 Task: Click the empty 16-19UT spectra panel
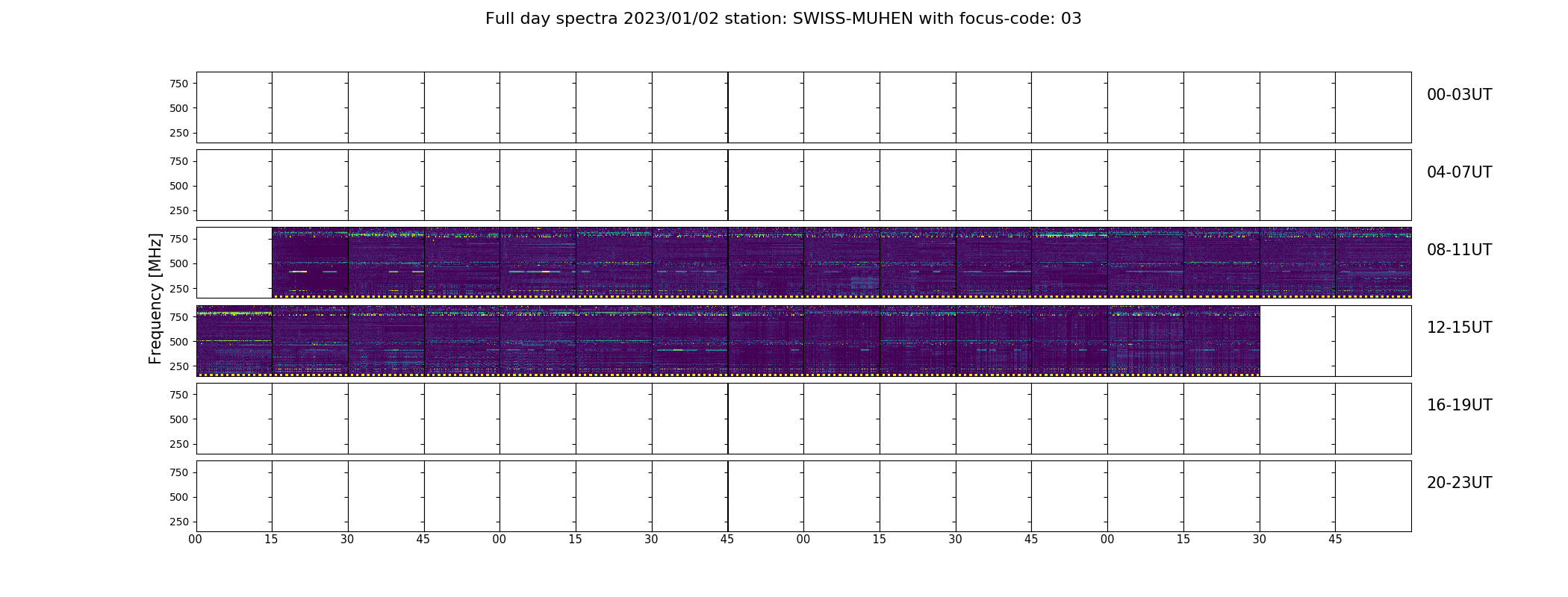click(x=803, y=419)
